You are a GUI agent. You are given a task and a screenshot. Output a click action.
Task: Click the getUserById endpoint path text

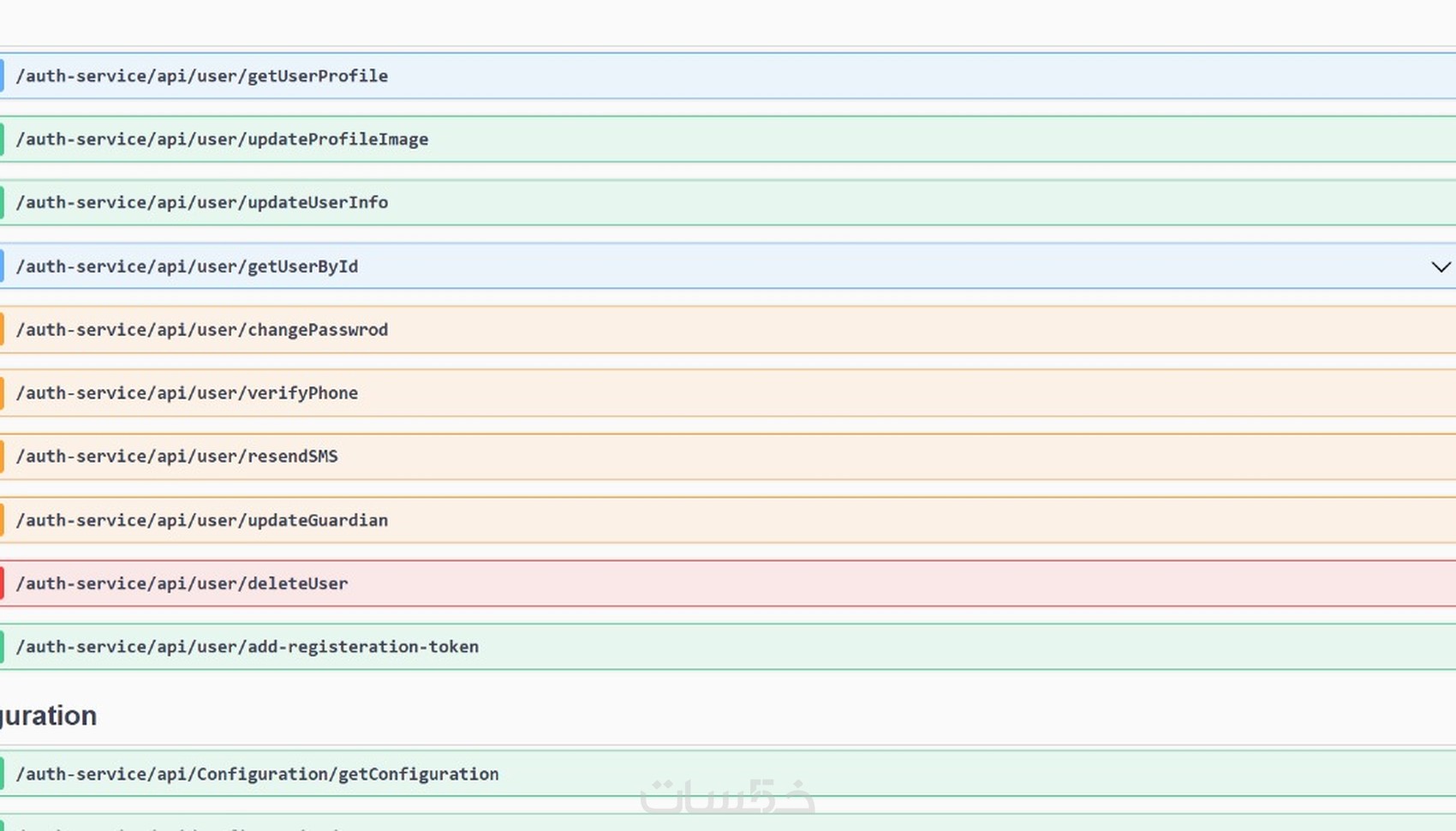click(x=187, y=266)
